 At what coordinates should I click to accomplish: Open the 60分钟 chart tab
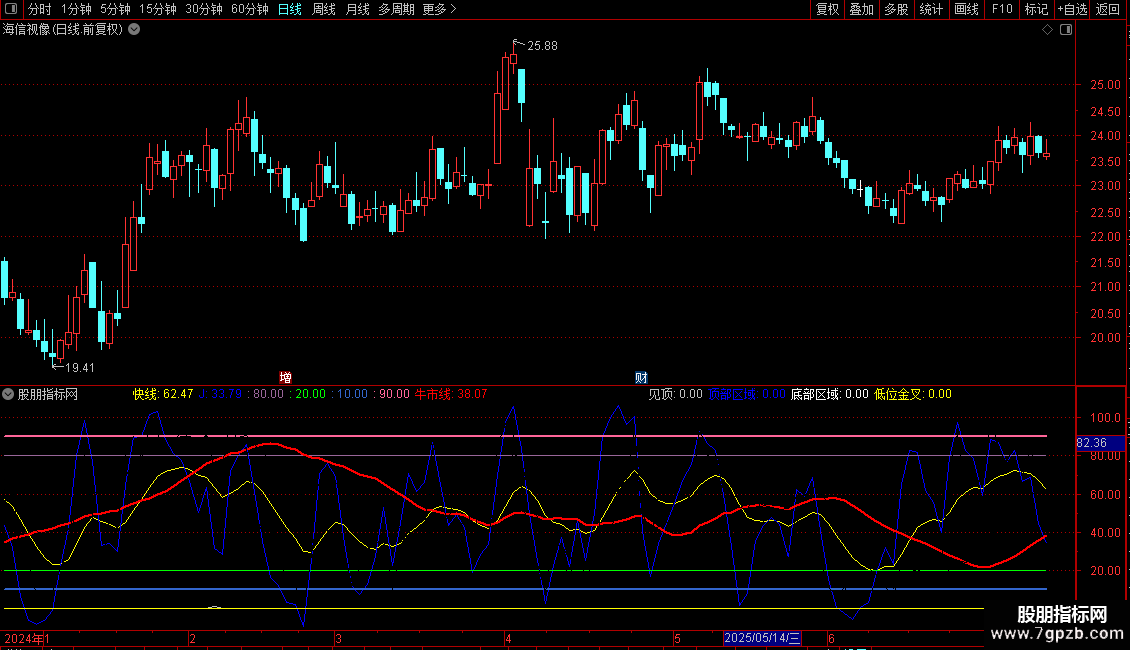pyautogui.click(x=250, y=9)
